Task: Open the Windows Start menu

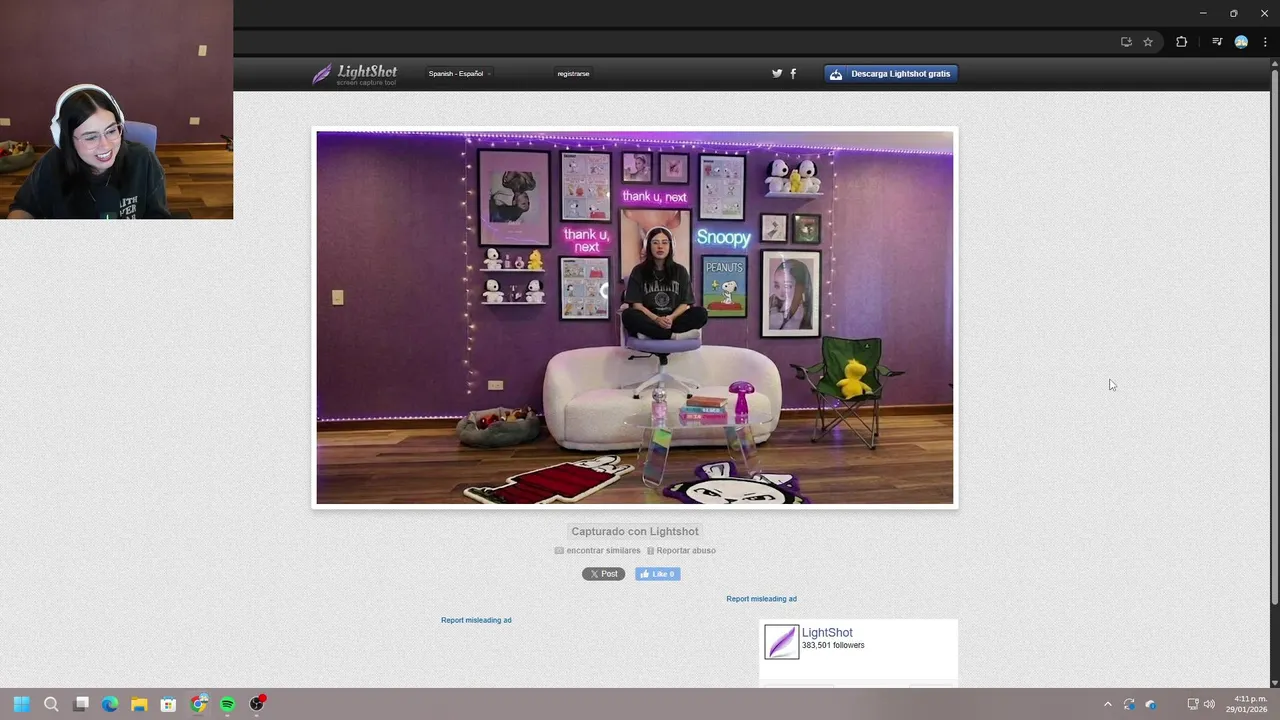Action: coord(21,704)
